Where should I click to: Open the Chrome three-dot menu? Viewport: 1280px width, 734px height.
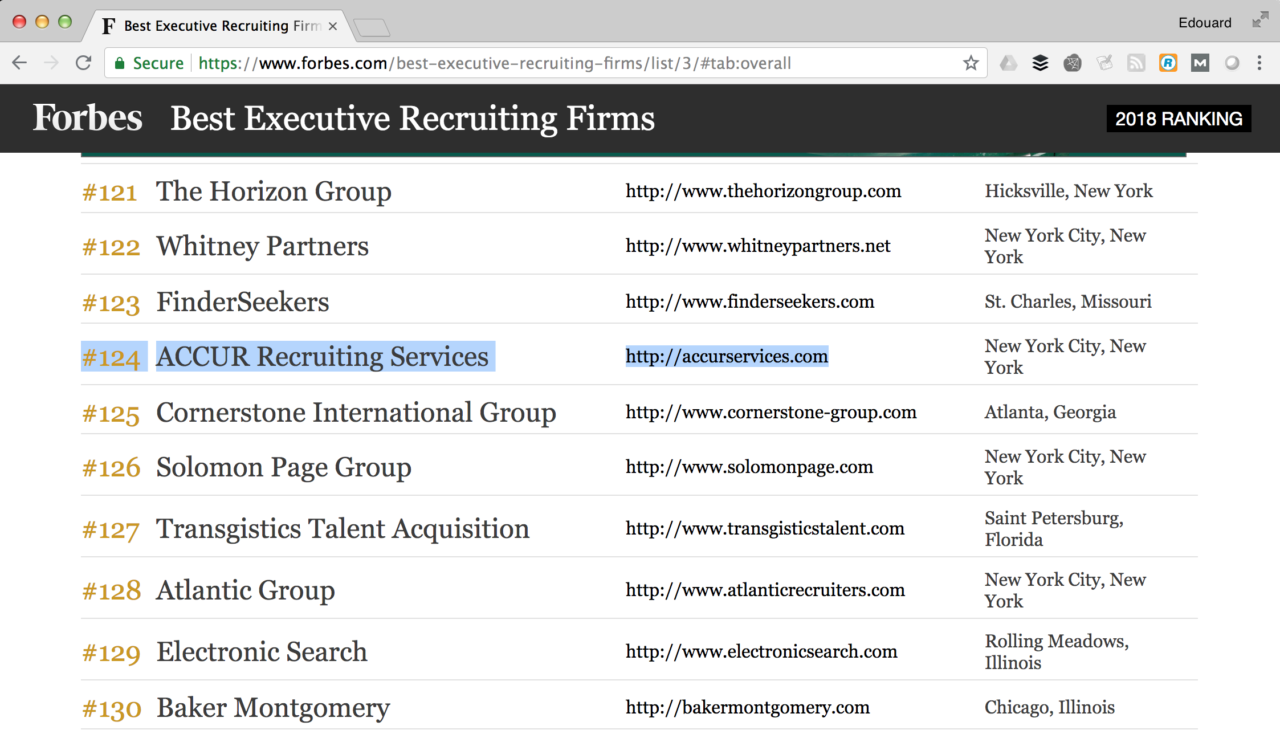click(x=1259, y=63)
